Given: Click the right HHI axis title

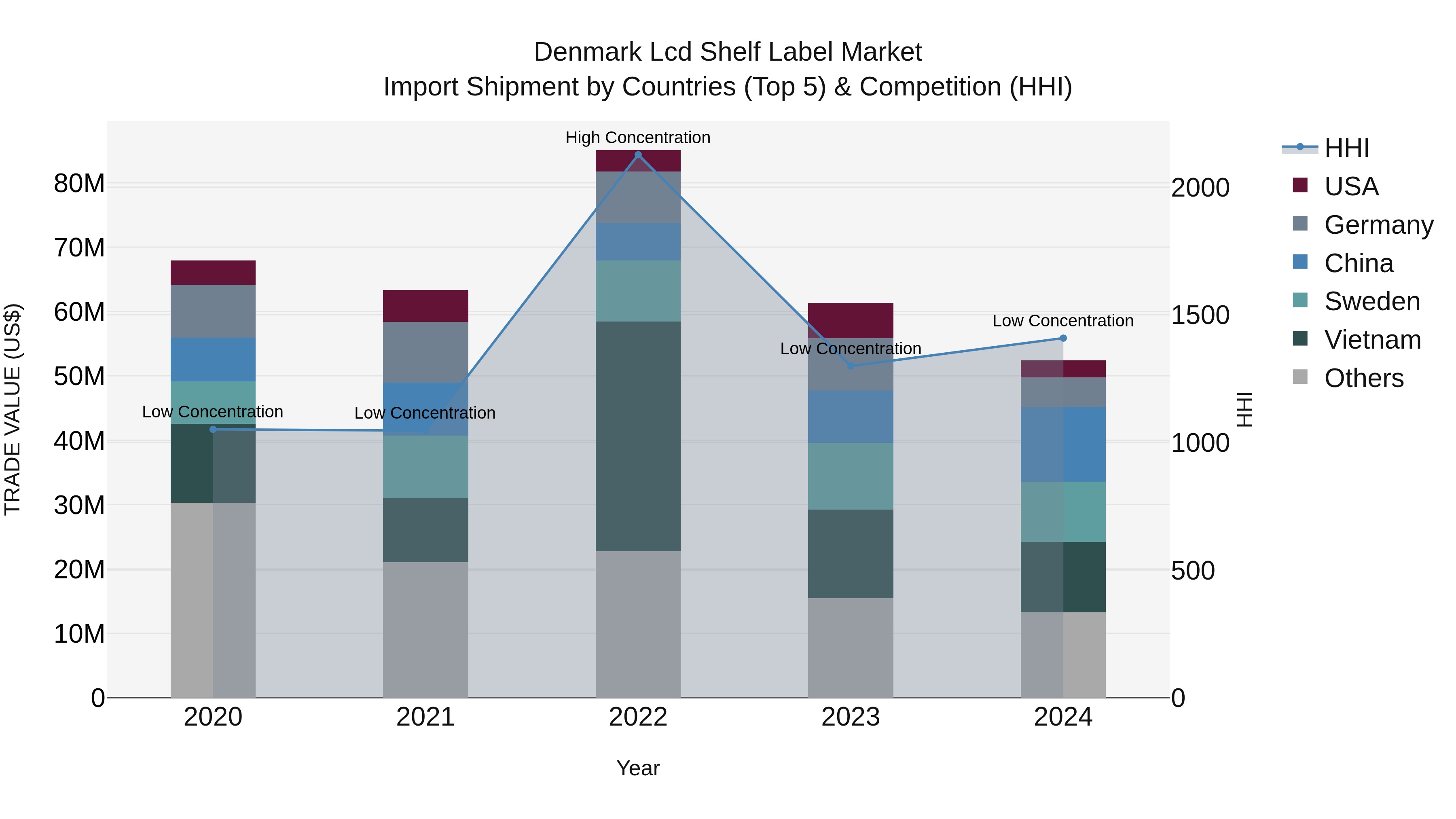Looking at the screenshot, I should [1244, 409].
